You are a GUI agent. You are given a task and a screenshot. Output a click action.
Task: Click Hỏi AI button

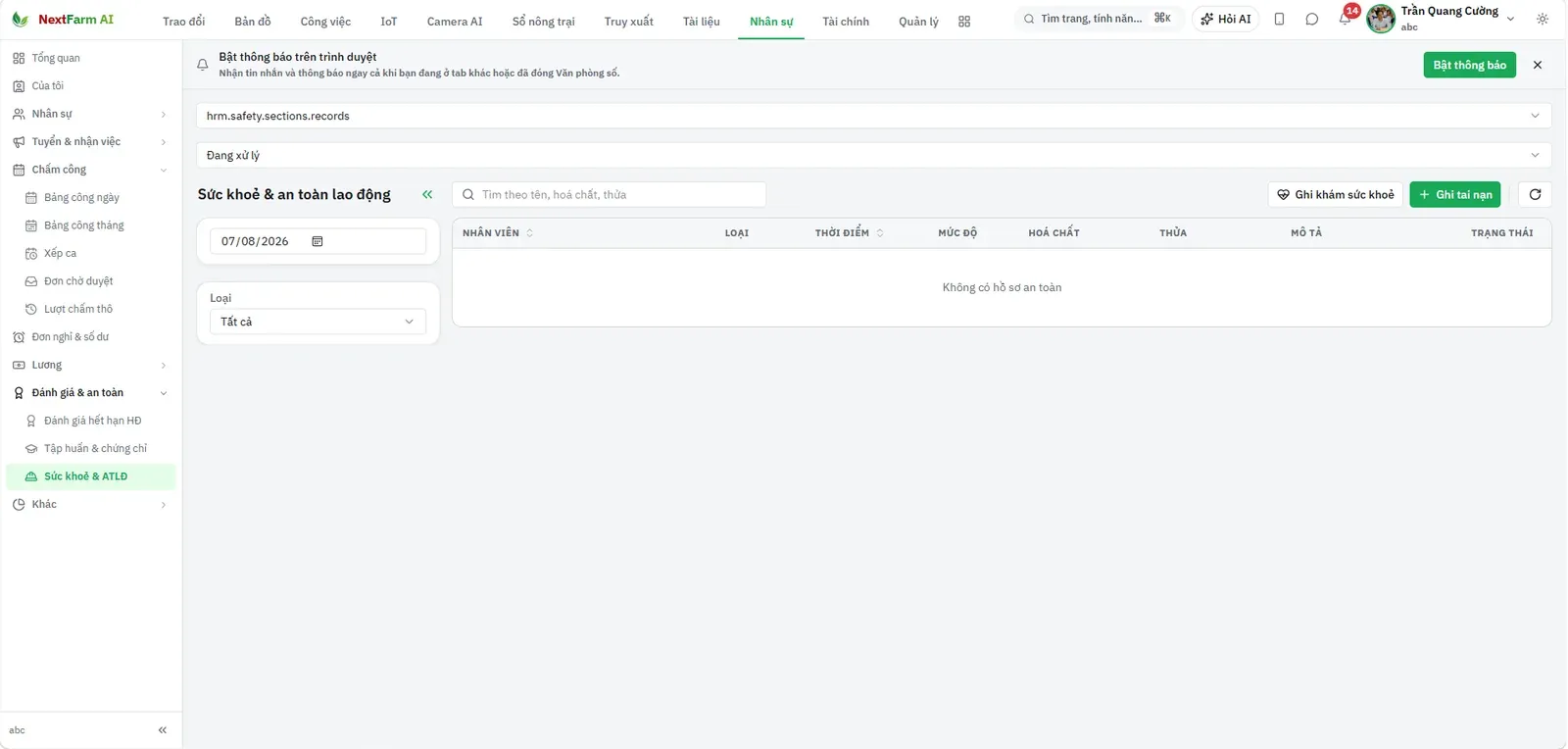pos(1226,19)
